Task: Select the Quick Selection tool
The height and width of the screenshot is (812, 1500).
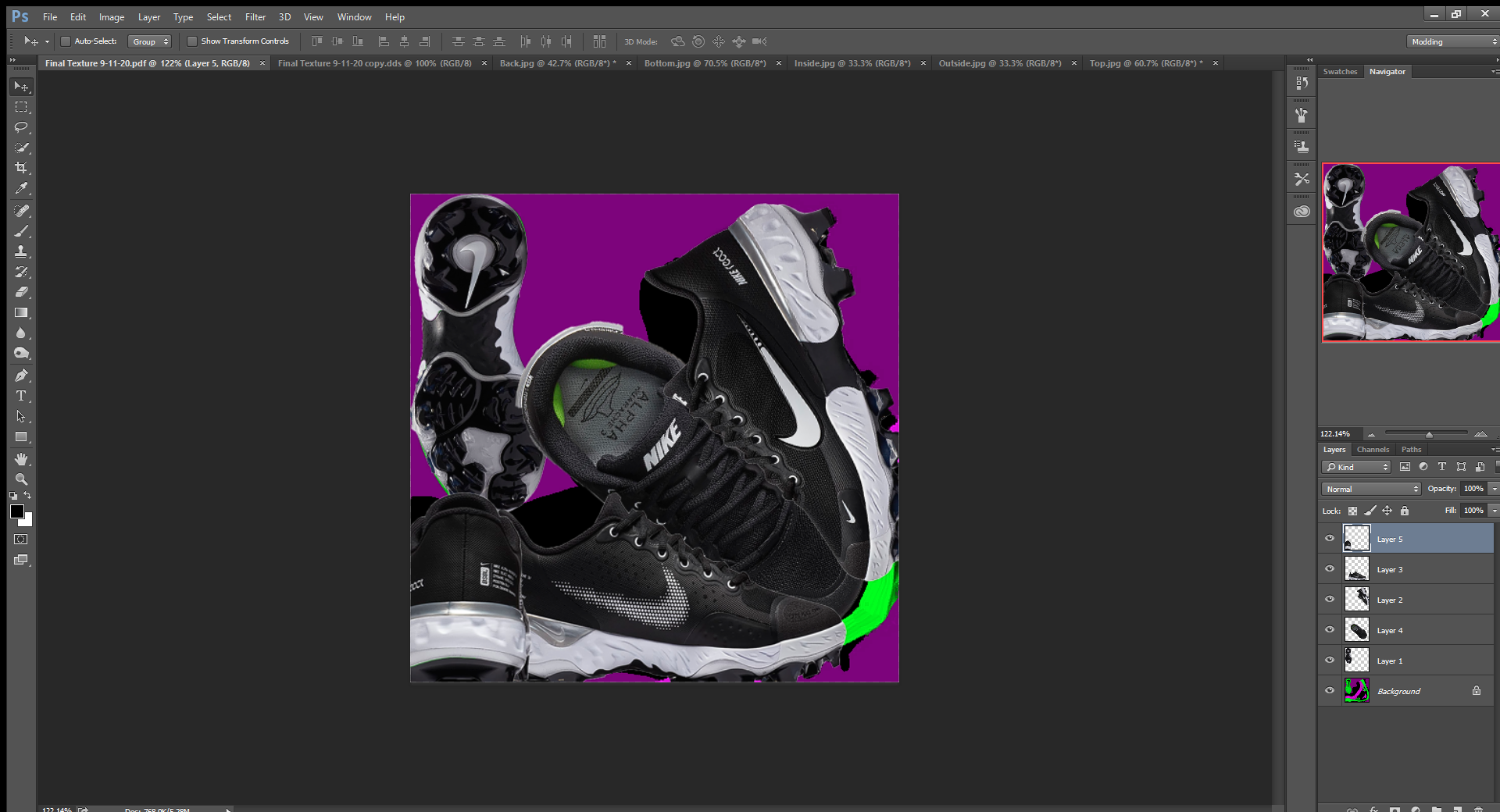Action: click(x=21, y=148)
